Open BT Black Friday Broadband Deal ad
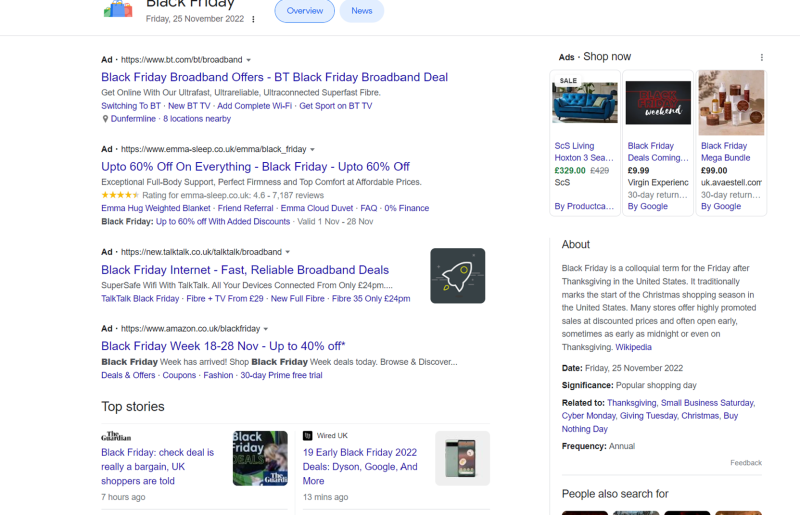The height and width of the screenshot is (515, 800). point(274,77)
